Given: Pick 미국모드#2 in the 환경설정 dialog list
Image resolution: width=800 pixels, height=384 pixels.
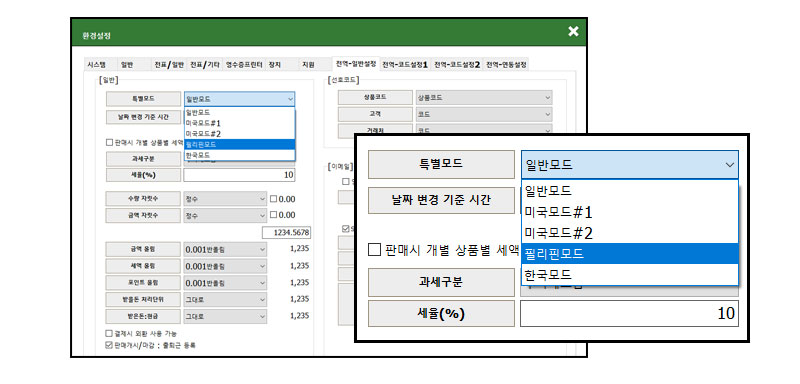Looking at the screenshot, I should (x=239, y=134).
